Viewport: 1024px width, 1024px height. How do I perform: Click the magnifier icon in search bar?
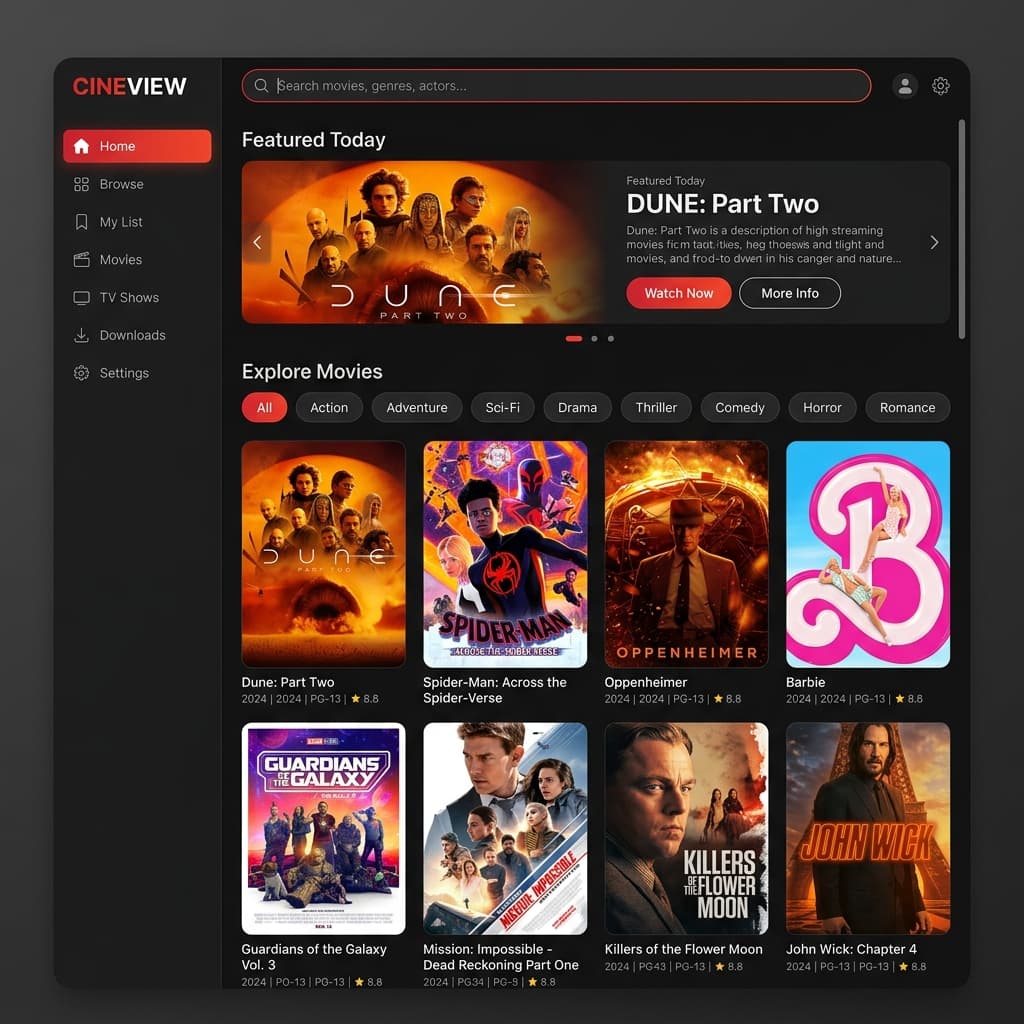pyautogui.click(x=261, y=86)
